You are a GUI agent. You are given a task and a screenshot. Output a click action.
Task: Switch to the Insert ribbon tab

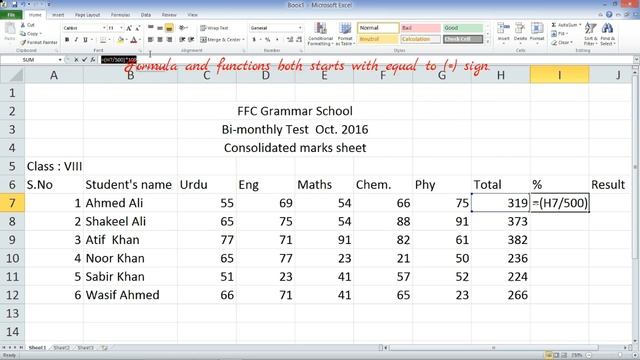58,15
